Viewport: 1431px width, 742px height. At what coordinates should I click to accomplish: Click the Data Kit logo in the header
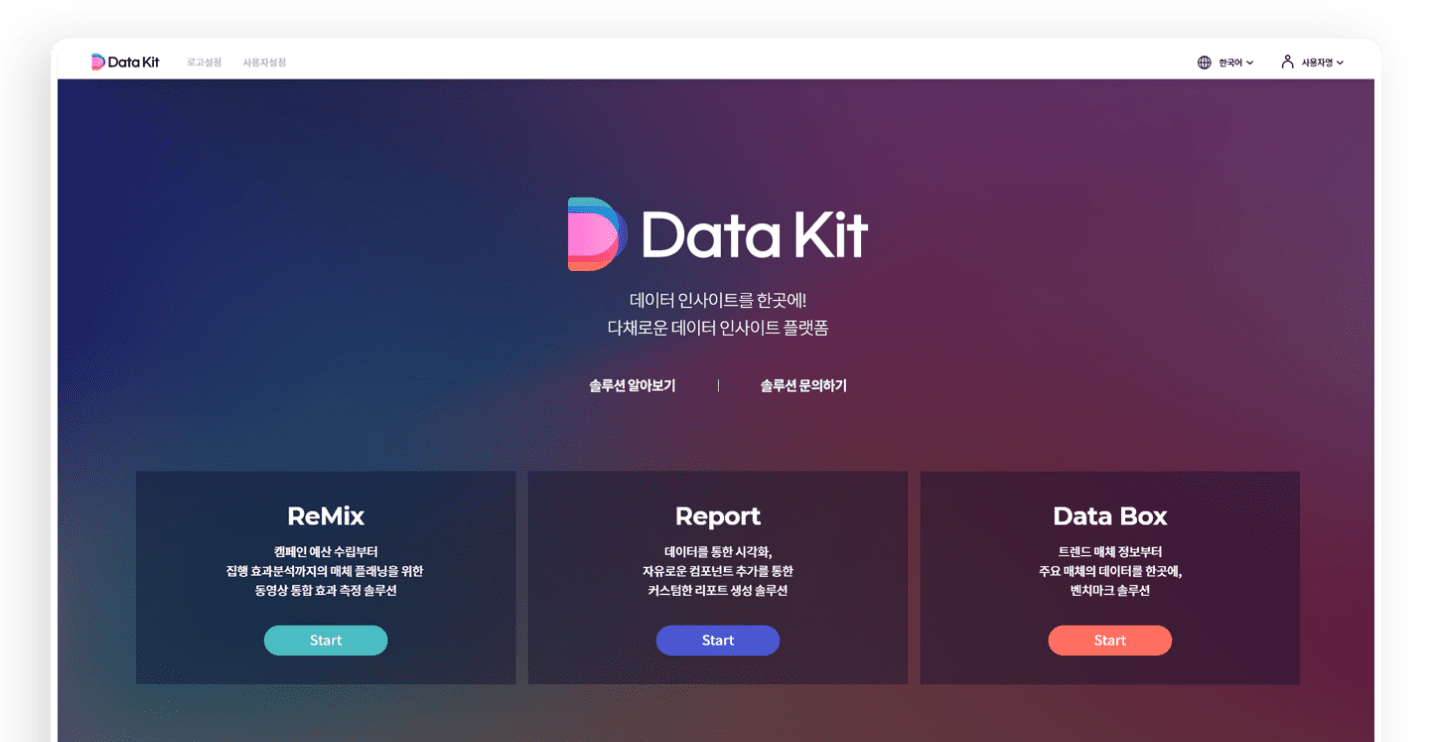coord(124,61)
